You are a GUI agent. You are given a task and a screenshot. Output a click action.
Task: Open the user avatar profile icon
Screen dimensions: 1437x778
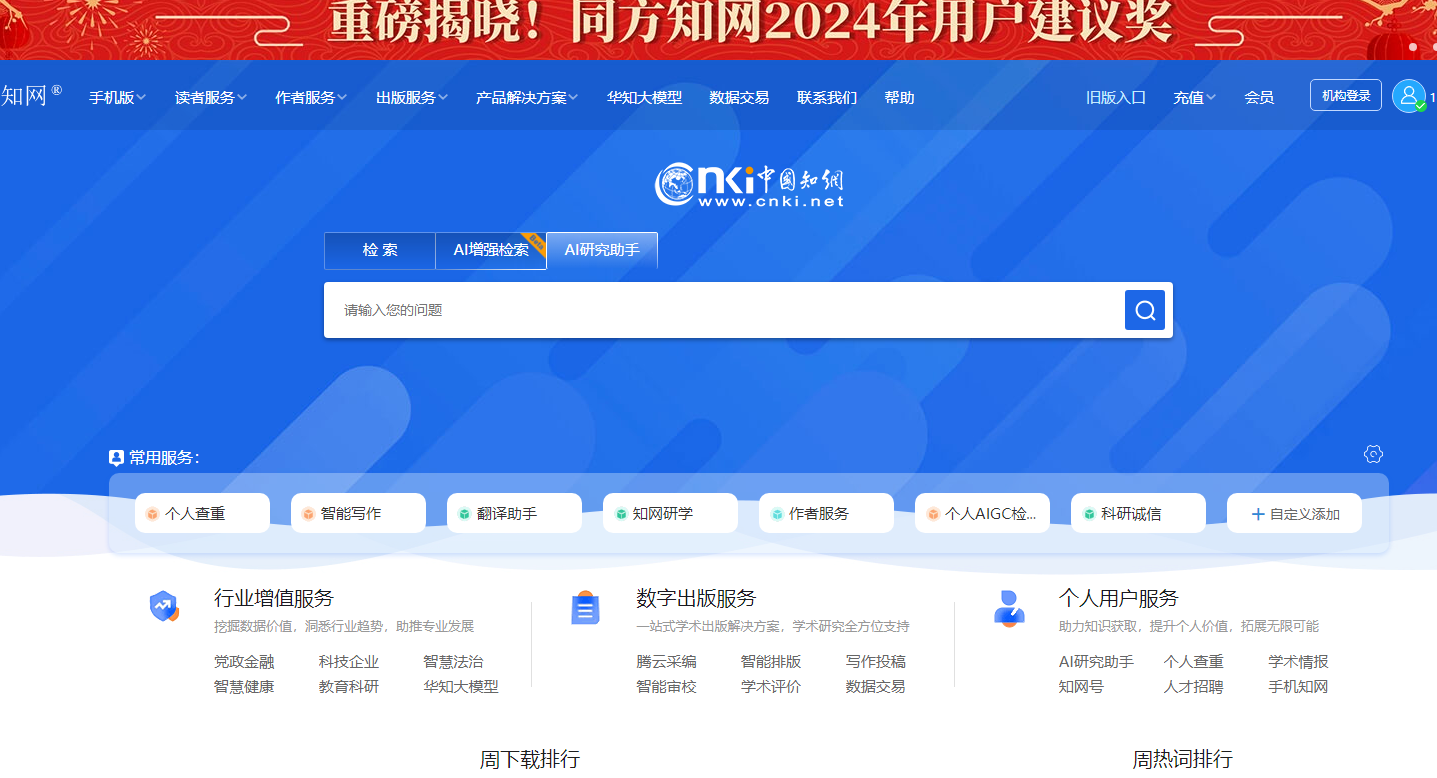click(x=1408, y=96)
